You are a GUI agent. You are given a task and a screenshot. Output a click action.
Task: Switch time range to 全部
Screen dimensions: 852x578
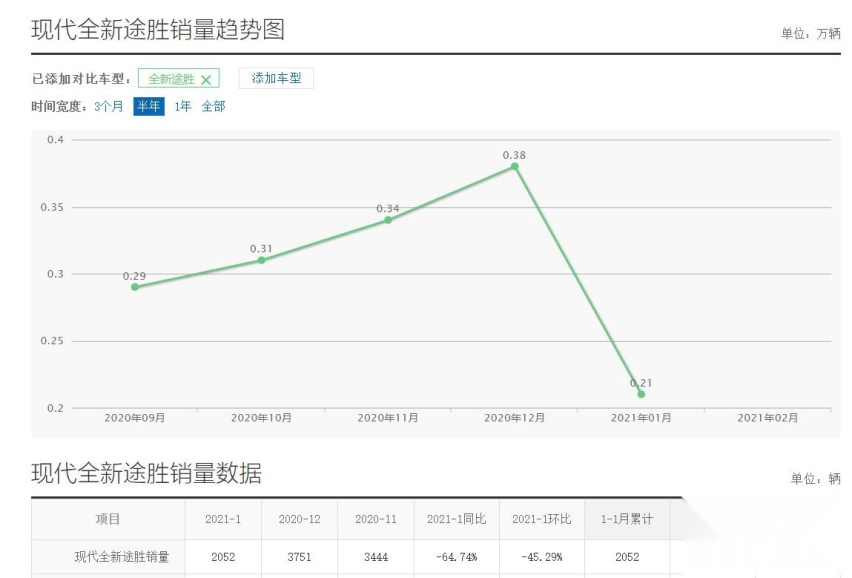tap(213, 106)
